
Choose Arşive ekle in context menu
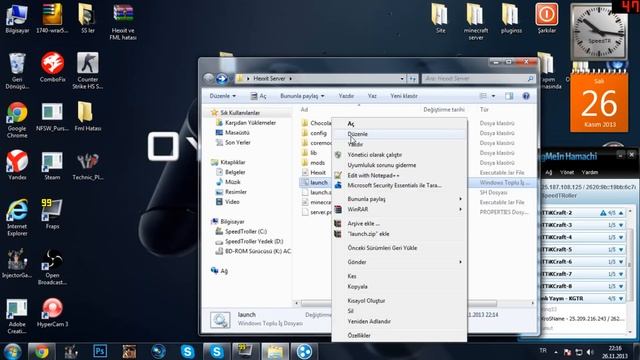(x=399, y=223)
